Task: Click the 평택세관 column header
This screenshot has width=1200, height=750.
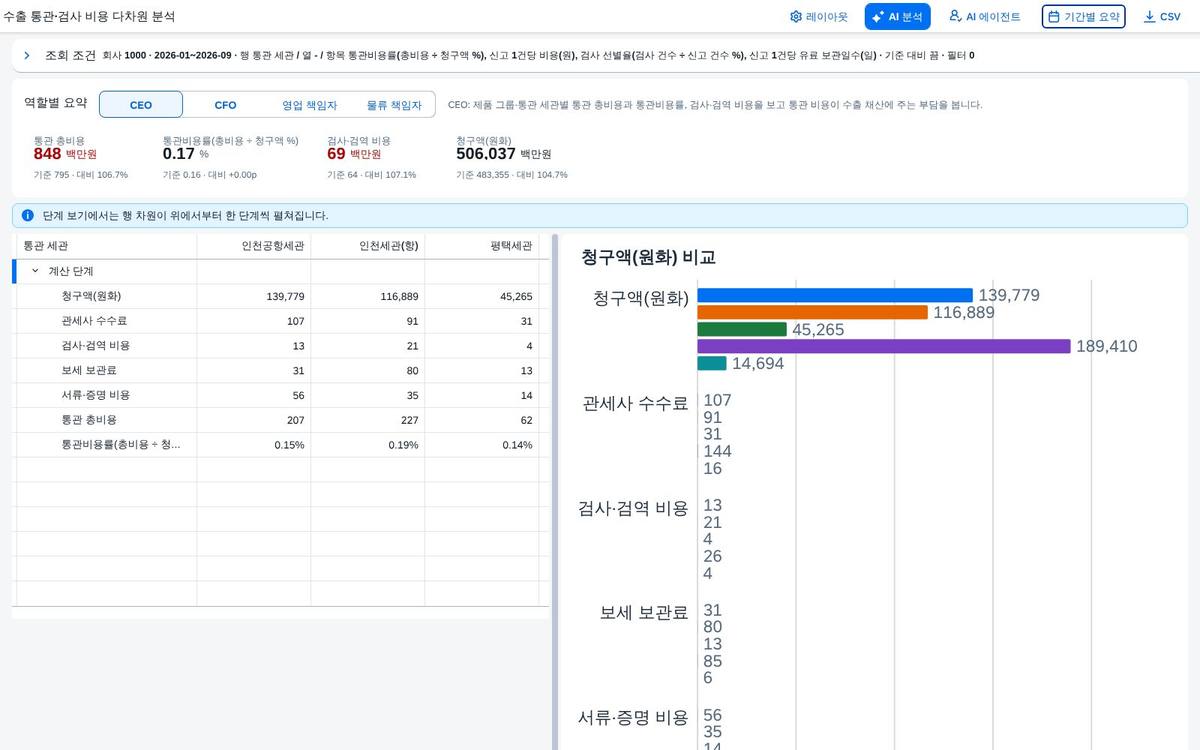Action: coord(482,246)
